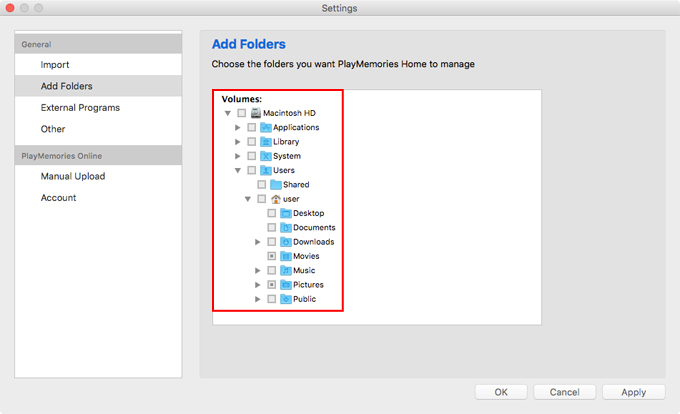
Task: Click the System folder icon
Action: coord(266,156)
